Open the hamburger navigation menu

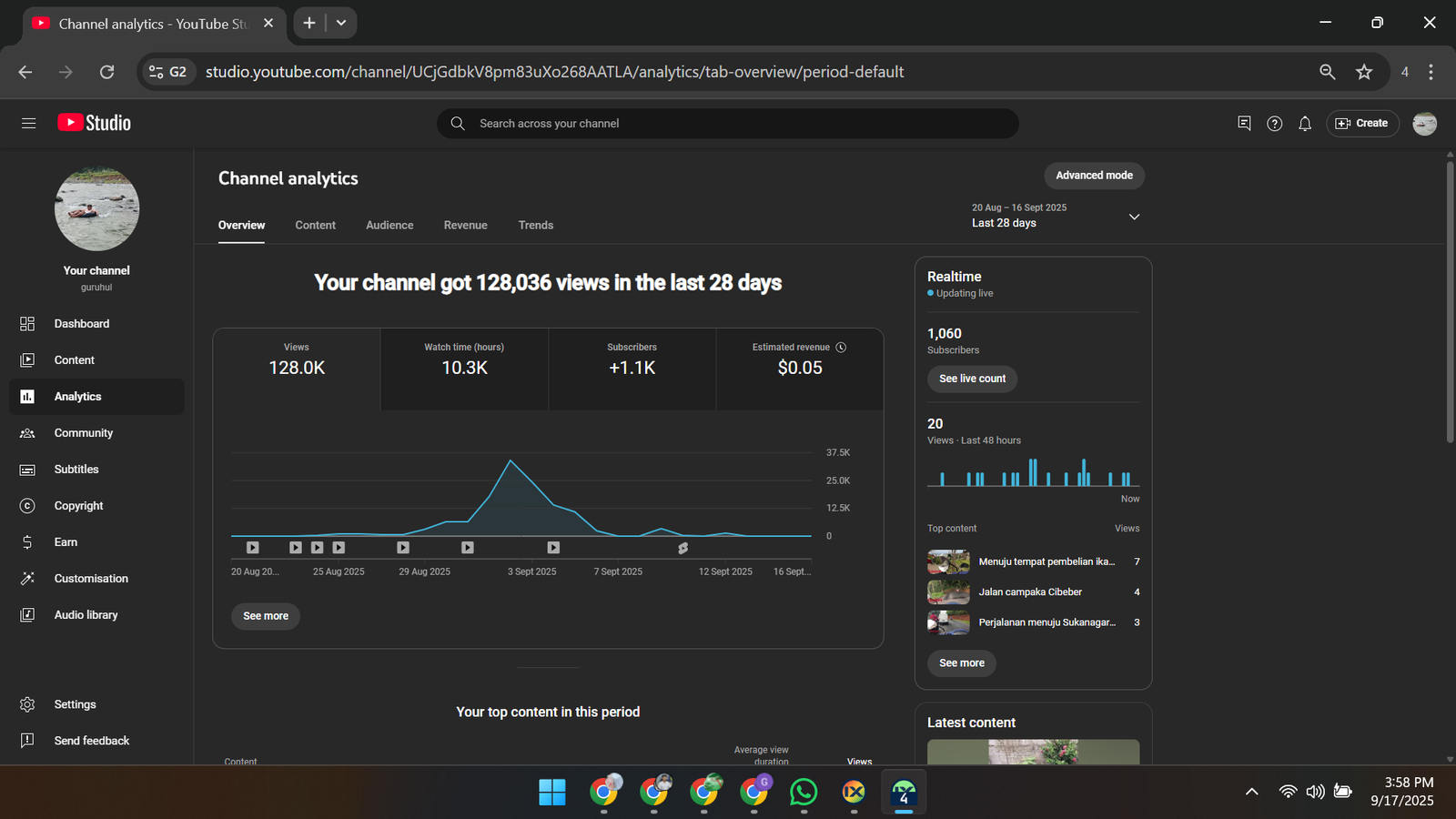[x=28, y=123]
